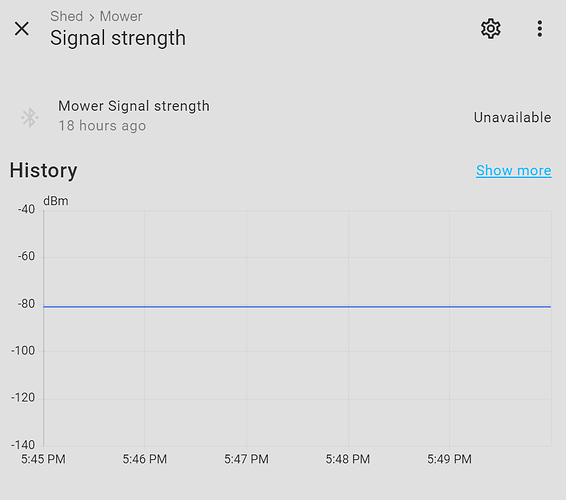Click the 5:47 PM axis label
Screen dimensions: 566x500
coord(246,459)
